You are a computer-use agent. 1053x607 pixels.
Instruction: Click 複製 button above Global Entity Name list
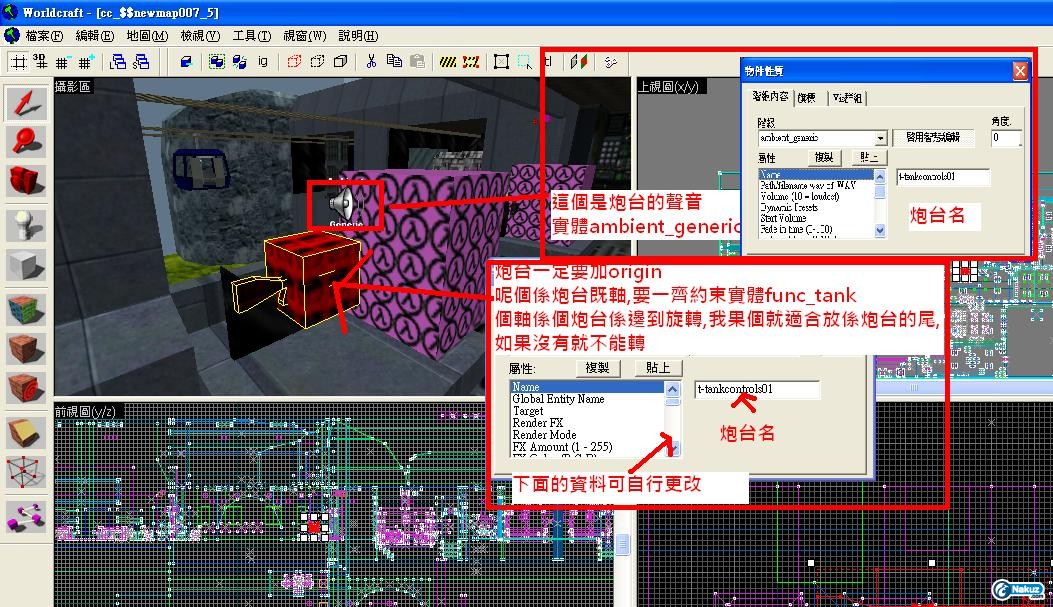tap(597, 368)
